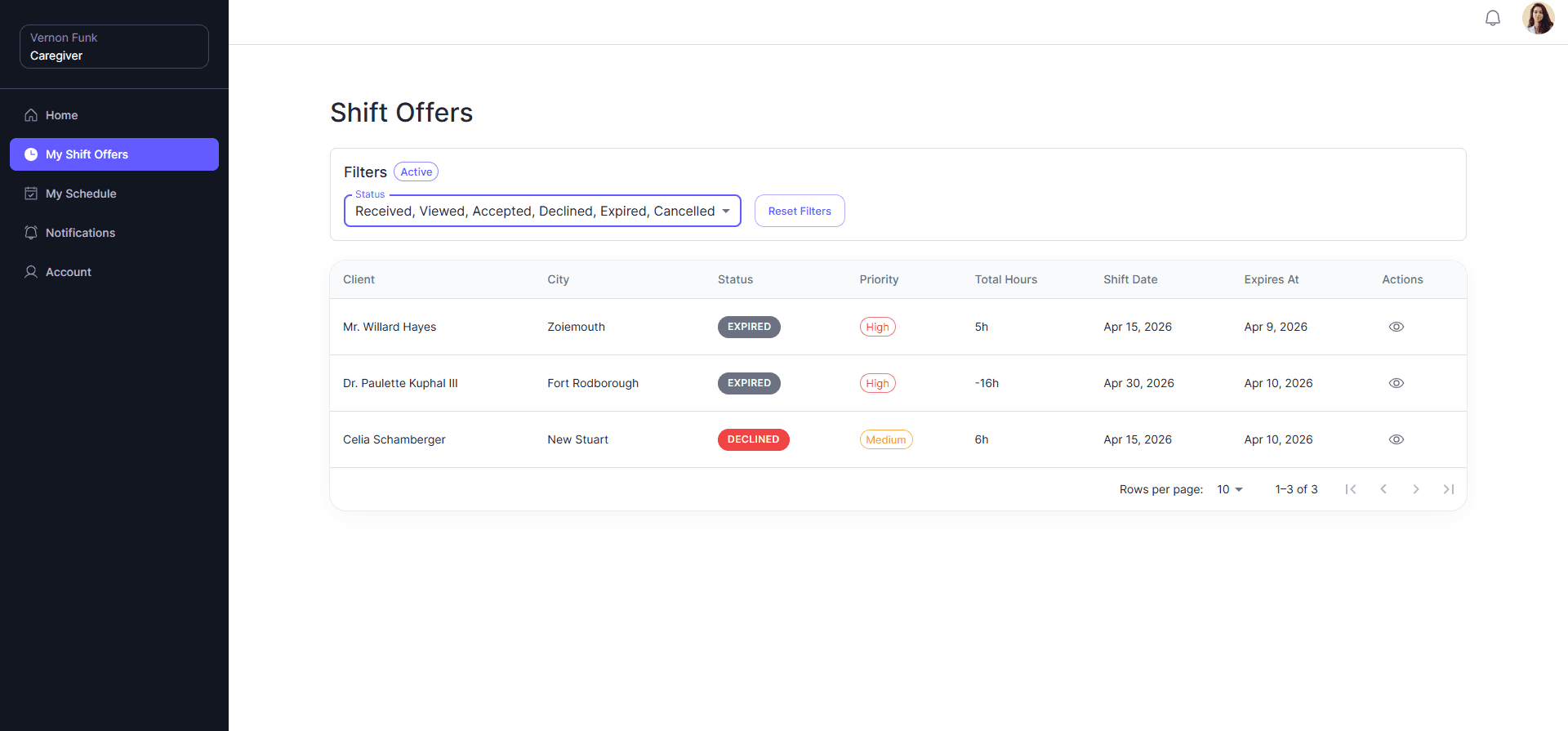Click Reset Filters button
The height and width of the screenshot is (731, 1568).
[x=800, y=211]
